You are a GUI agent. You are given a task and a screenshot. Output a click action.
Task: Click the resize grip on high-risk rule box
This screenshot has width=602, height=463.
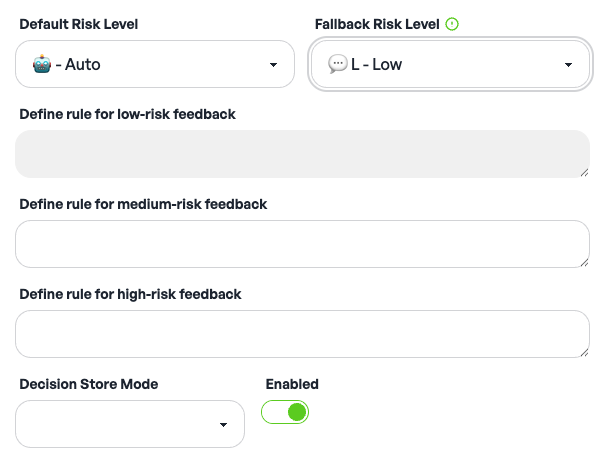pyautogui.click(x=583, y=351)
